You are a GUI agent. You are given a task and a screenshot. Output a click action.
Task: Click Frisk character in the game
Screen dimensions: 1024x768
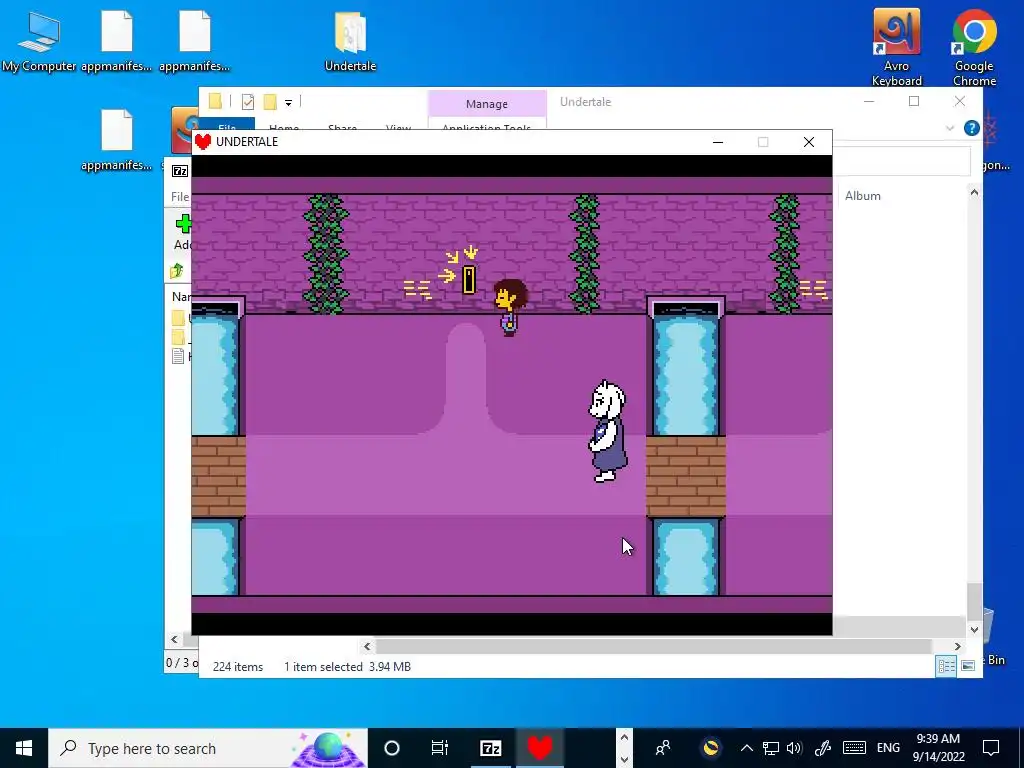(x=509, y=308)
